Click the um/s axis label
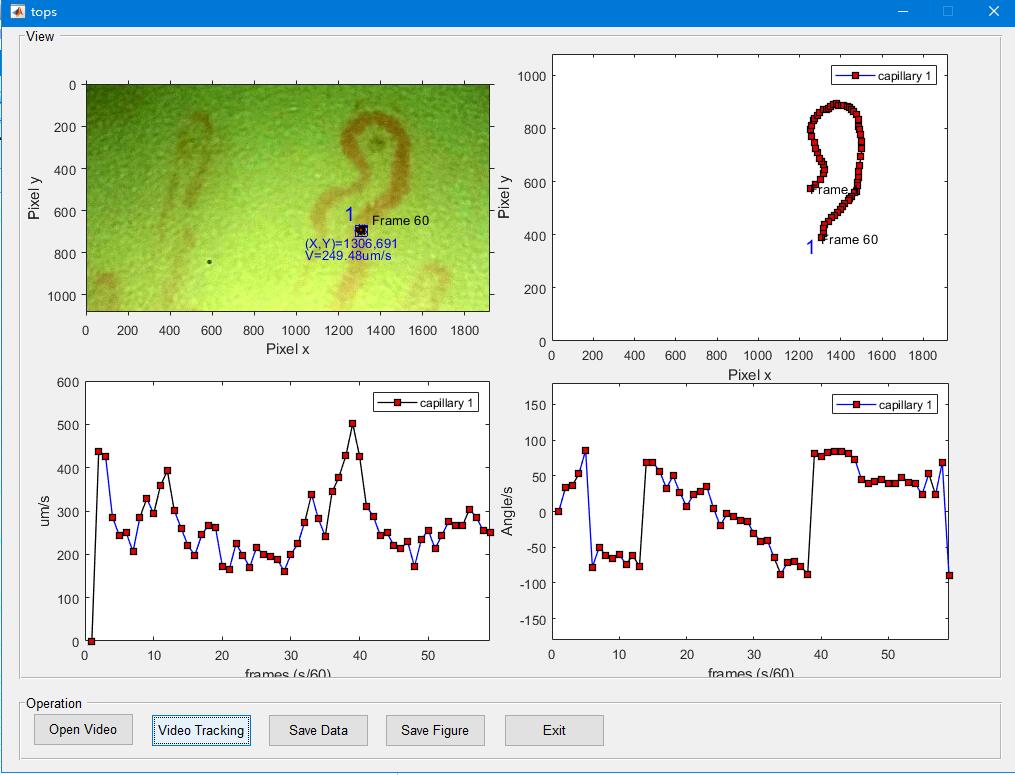The image size is (1015, 775). (44, 511)
